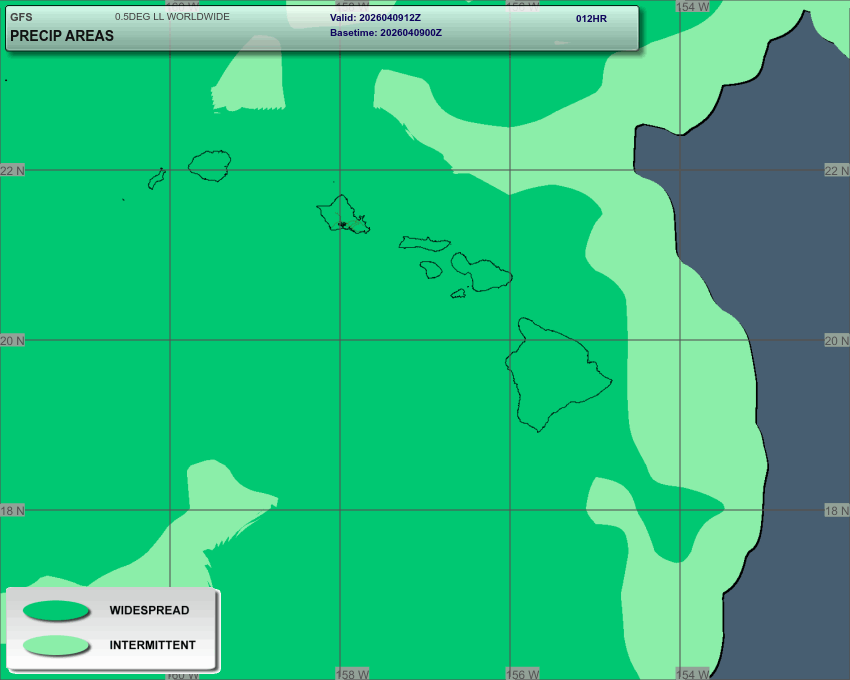Click Molokai island outline
850x680 pixels.
(x=424, y=243)
